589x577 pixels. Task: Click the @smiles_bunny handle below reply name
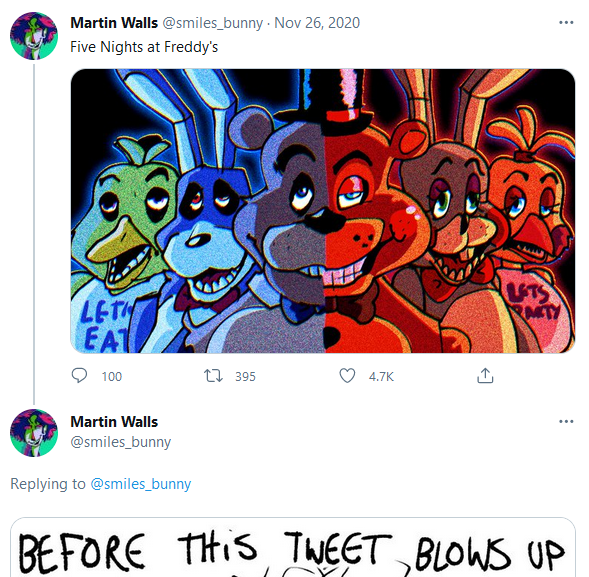121,442
